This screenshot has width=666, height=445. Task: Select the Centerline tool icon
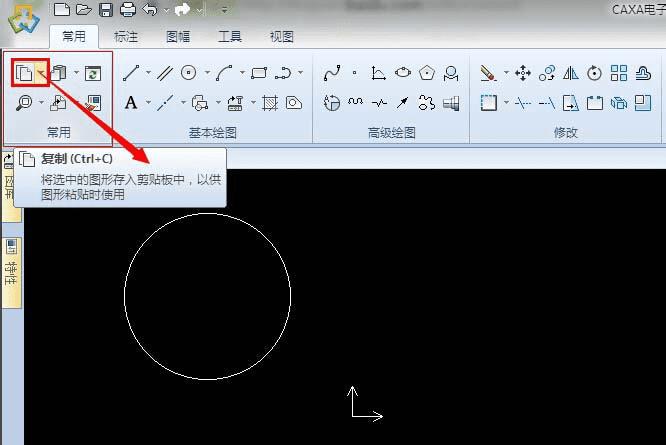[x=165, y=103]
